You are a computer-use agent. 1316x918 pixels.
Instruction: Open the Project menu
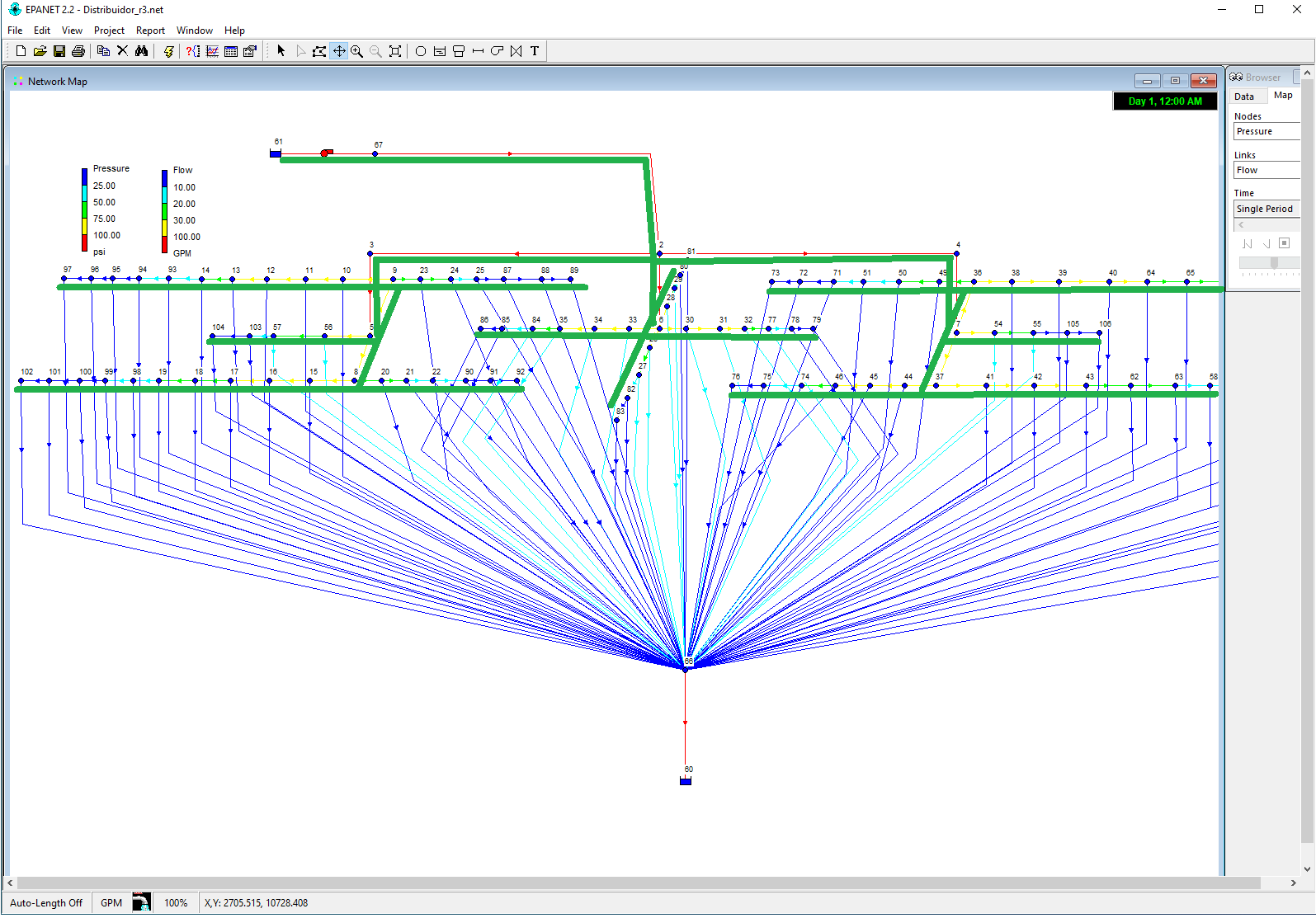[109, 31]
